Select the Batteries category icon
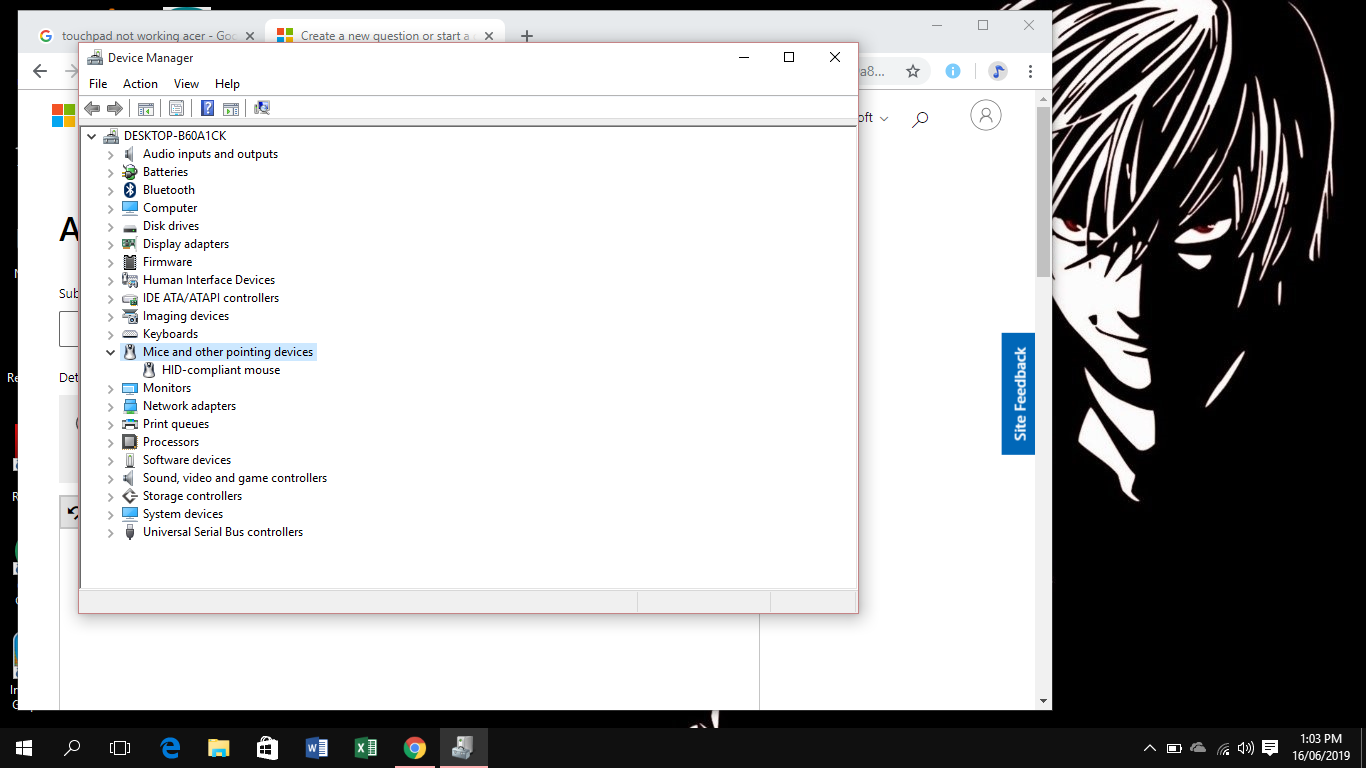The width and height of the screenshot is (1366, 768). [130, 172]
